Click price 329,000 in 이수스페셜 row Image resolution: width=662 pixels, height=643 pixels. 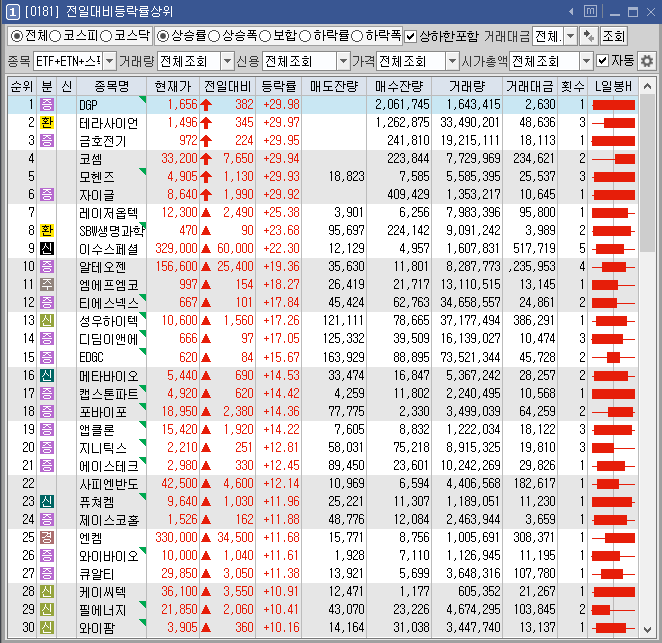click(176, 248)
